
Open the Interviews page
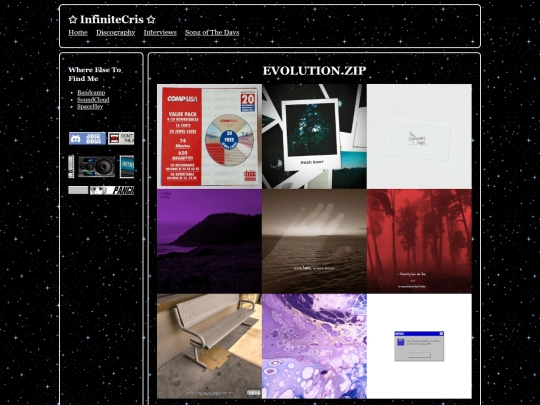[160, 32]
